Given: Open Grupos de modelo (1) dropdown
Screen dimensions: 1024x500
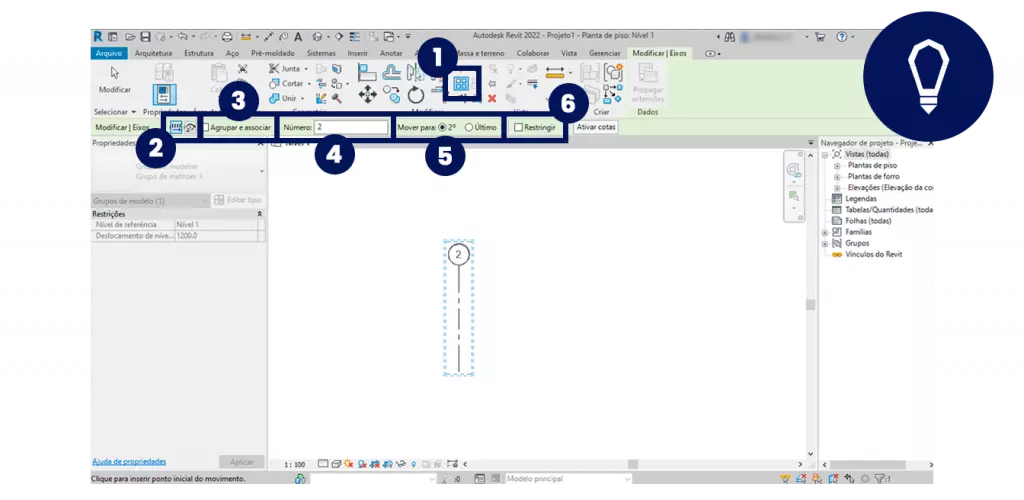Looking at the screenshot, I should [150, 201].
